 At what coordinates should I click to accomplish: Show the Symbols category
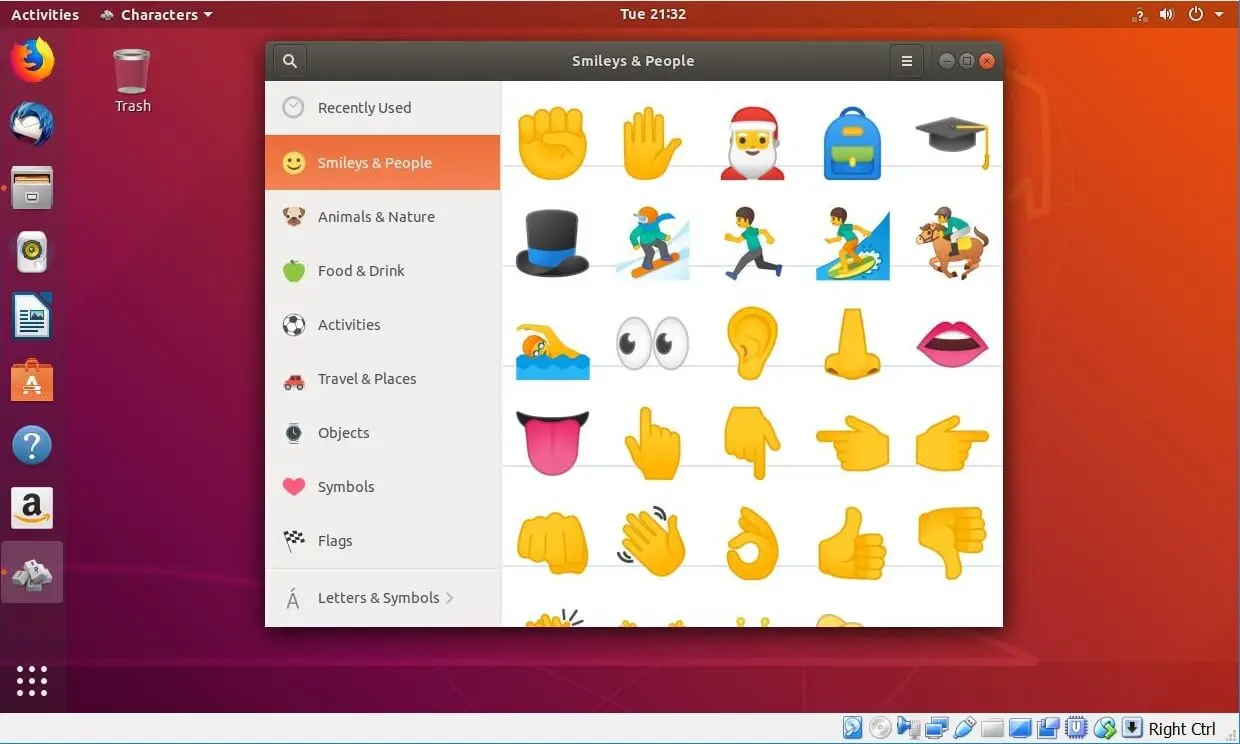(x=383, y=486)
